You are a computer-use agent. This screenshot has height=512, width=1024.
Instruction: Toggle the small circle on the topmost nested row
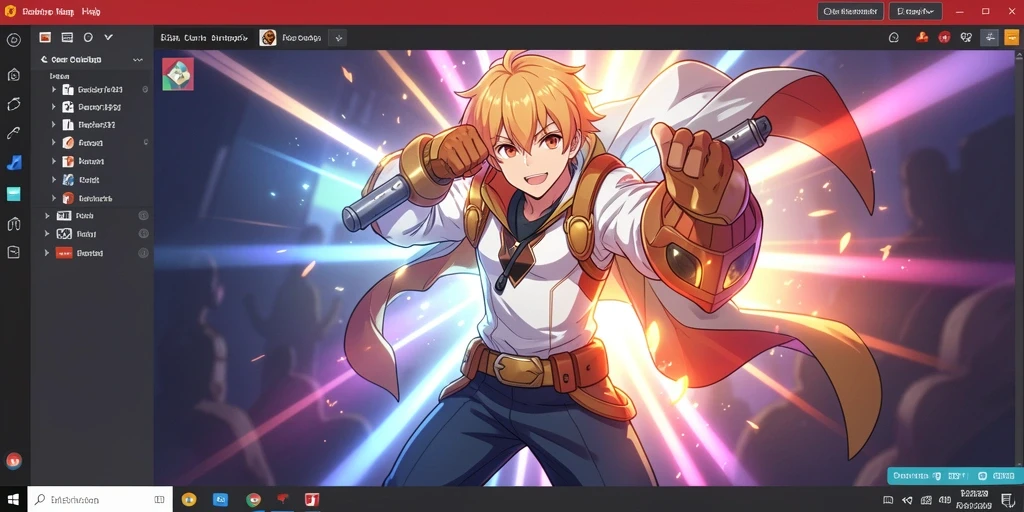pos(145,89)
